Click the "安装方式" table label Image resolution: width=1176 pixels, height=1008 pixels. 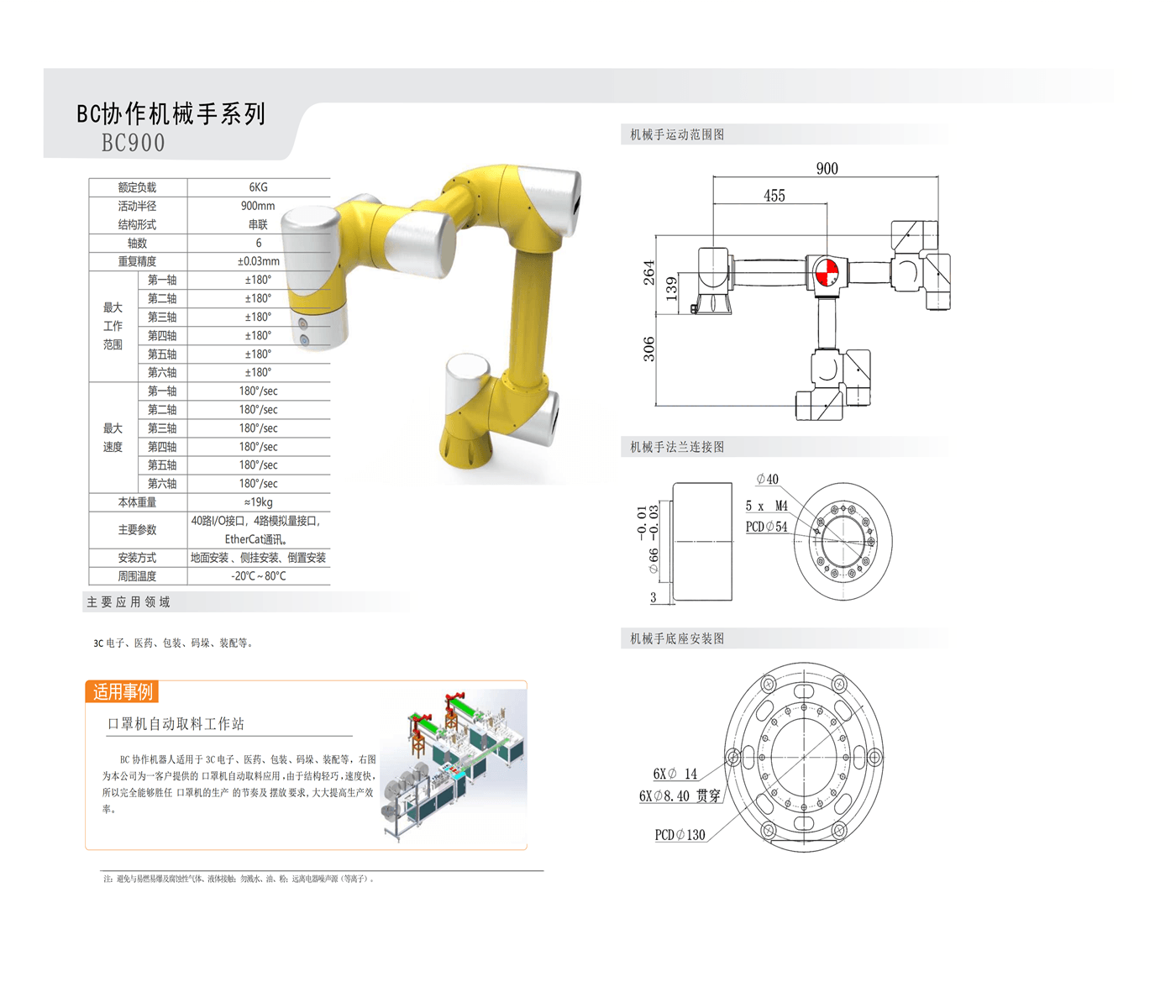point(137,558)
